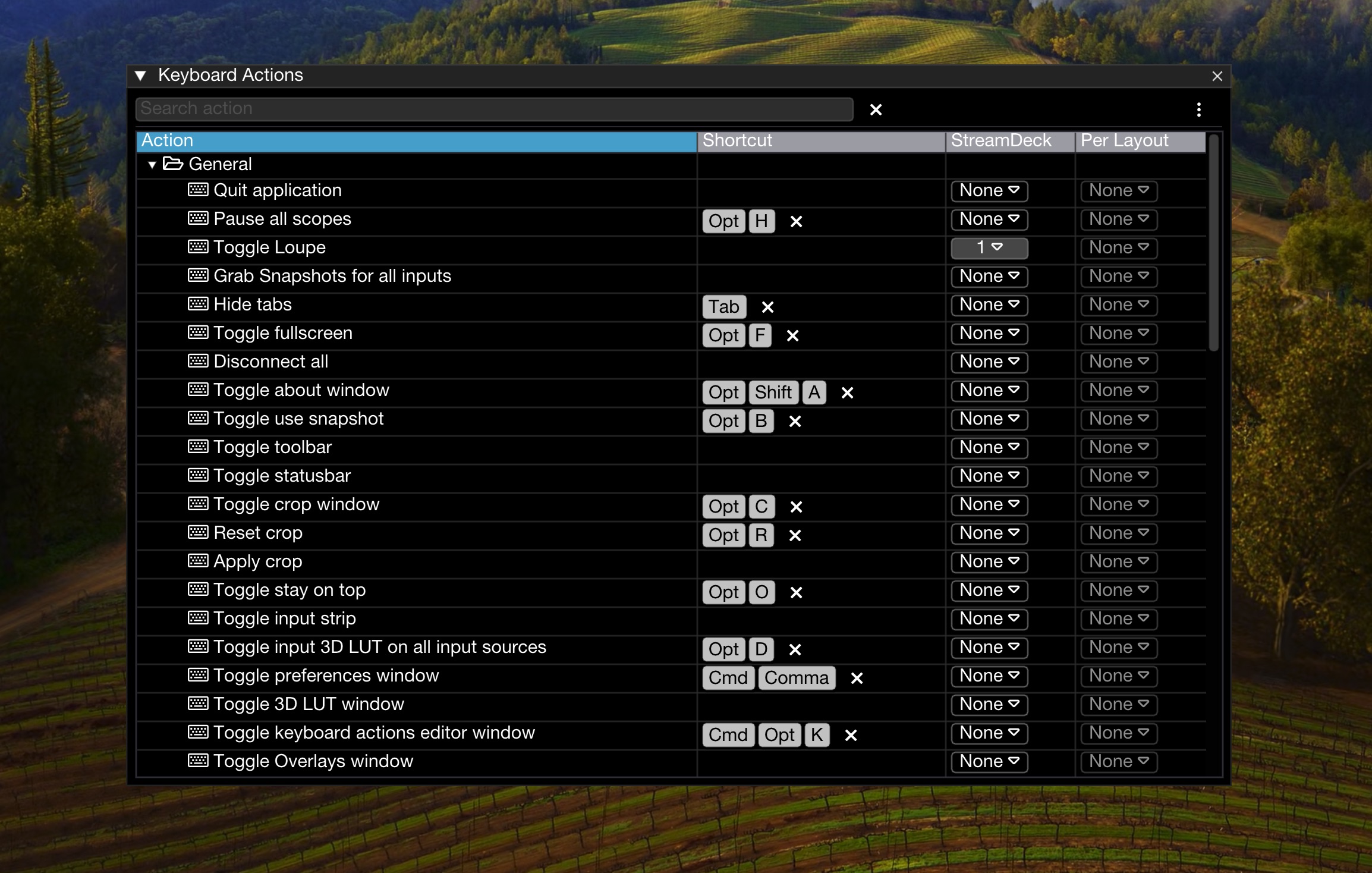Open StreamDeck dropdown for Quit application
Image resolution: width=1372 pixels, height=873 pixels.
tap(989, 190)
